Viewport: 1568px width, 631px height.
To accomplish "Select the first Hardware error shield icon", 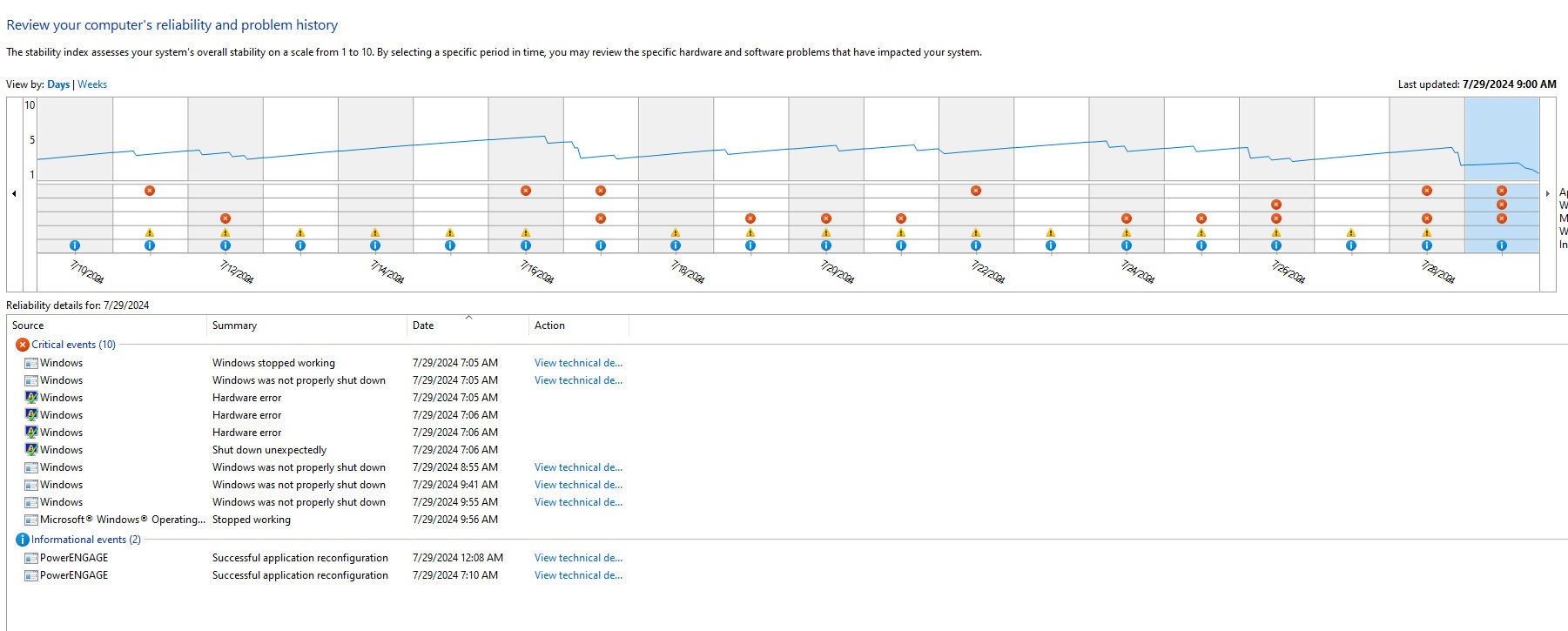I will pyautogui.click(x=31, y=398).
